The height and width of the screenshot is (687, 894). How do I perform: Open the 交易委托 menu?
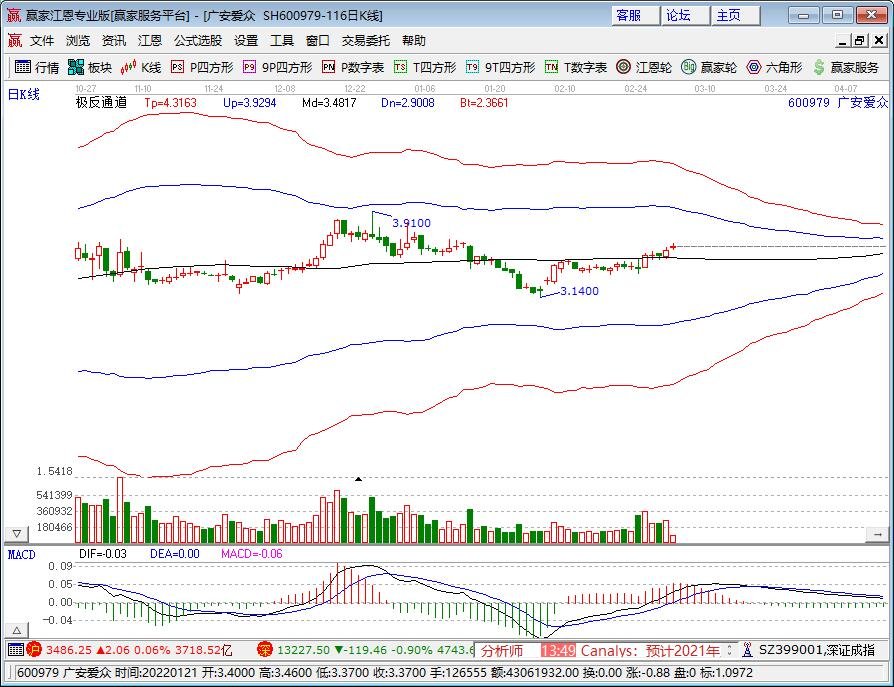tap(365, 40)
